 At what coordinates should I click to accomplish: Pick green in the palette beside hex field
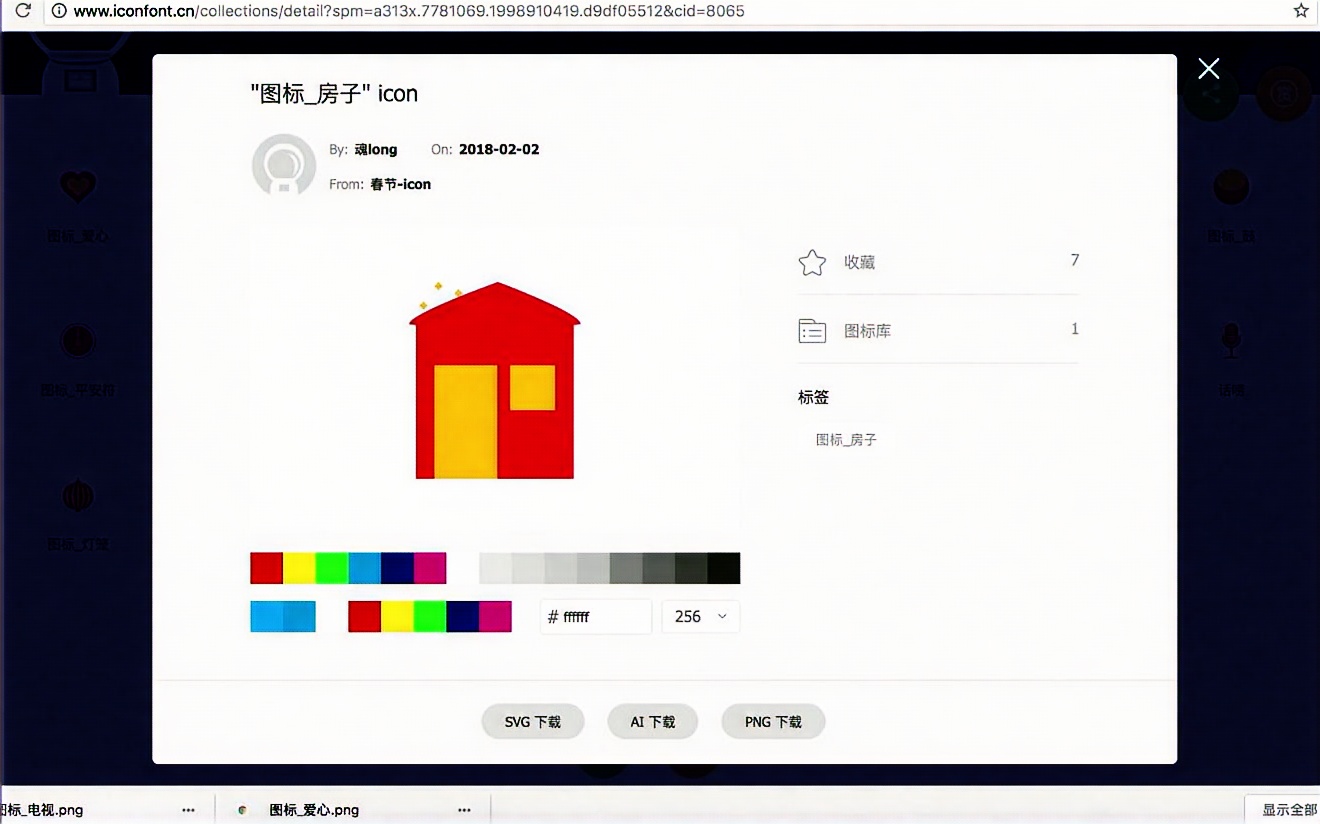[x=430, y=616]
